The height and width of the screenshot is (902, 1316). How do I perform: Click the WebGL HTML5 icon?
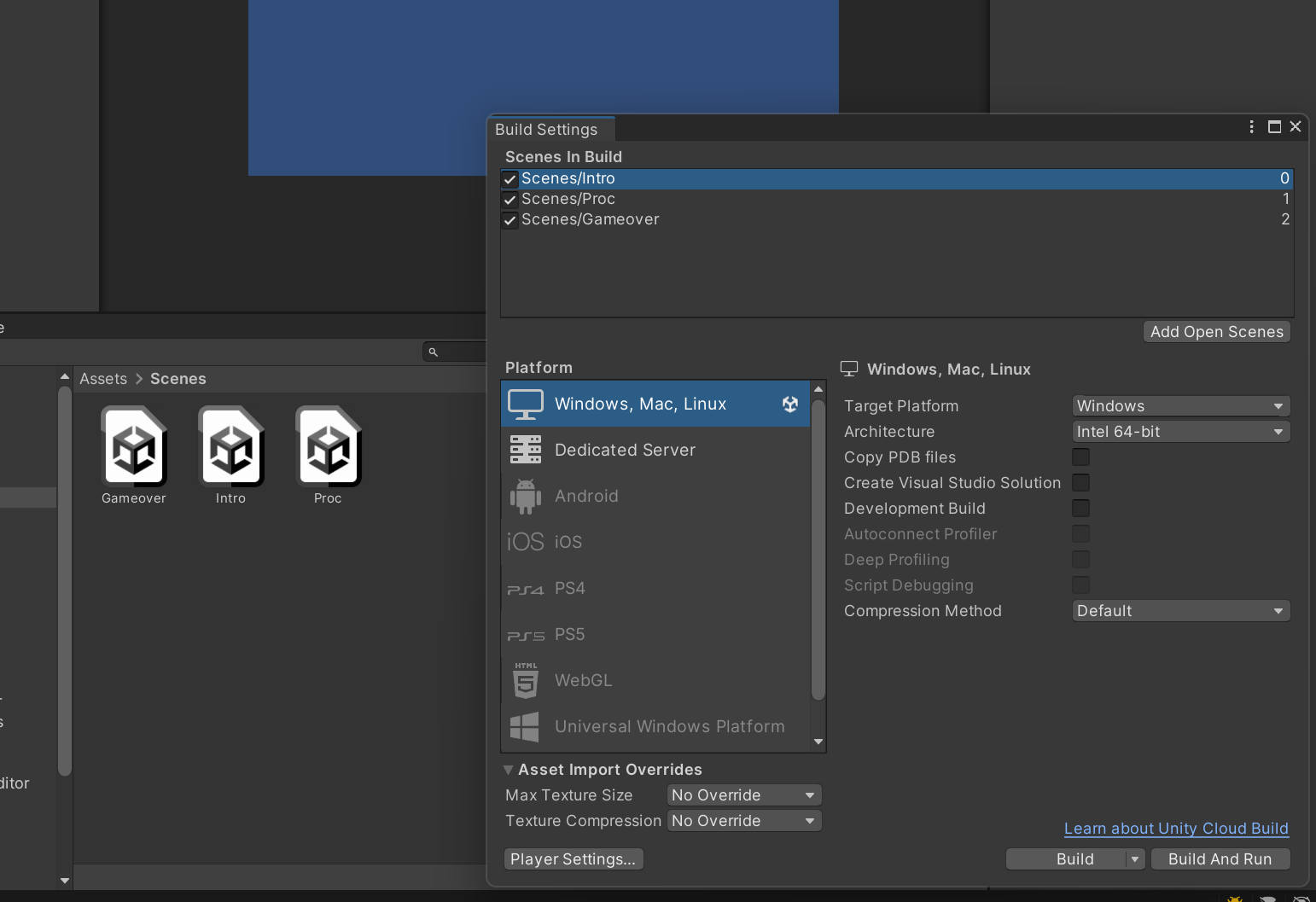pyautogui.click(x=526, y=680)
